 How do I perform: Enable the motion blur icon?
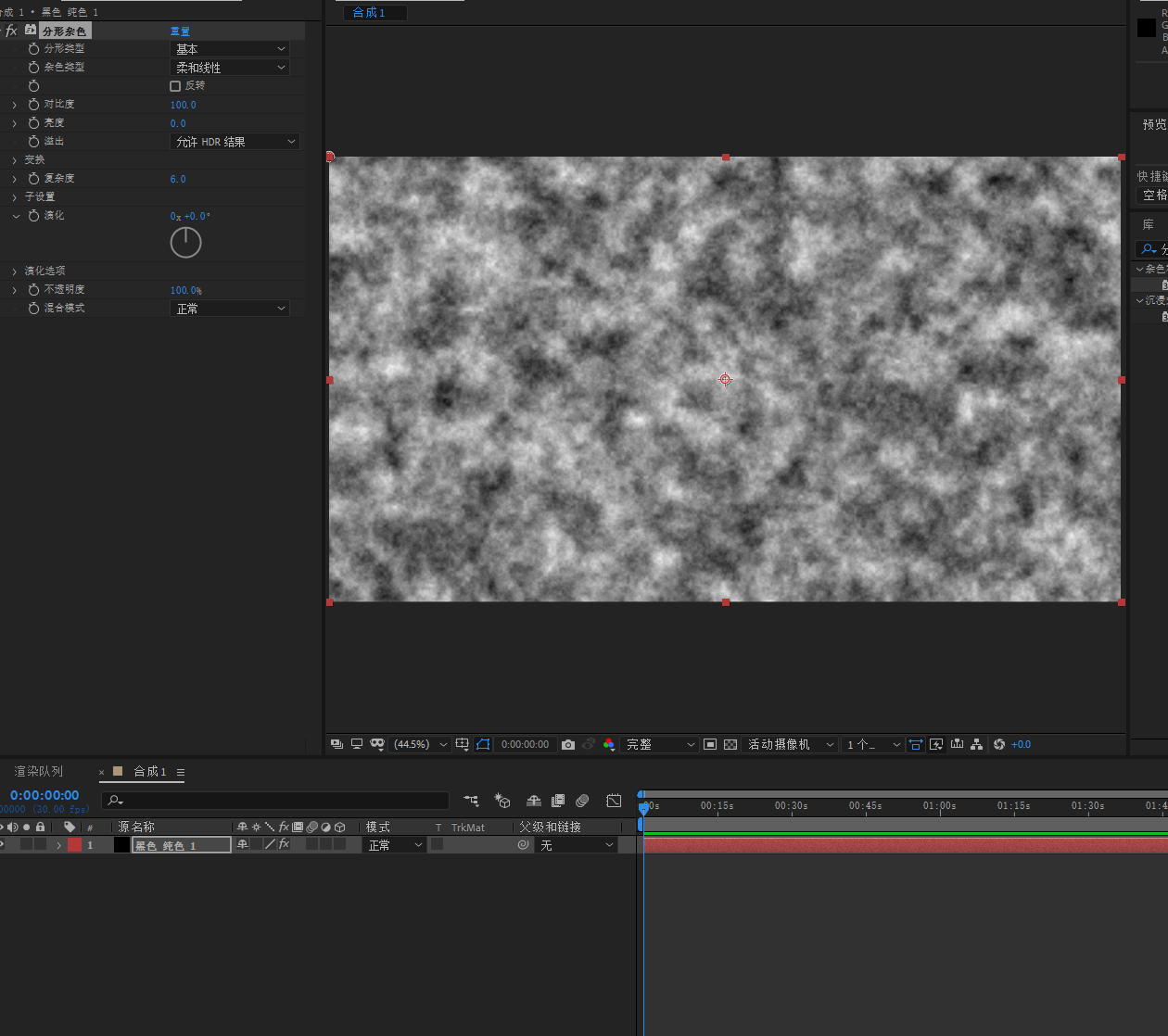(x=582, y=801)
